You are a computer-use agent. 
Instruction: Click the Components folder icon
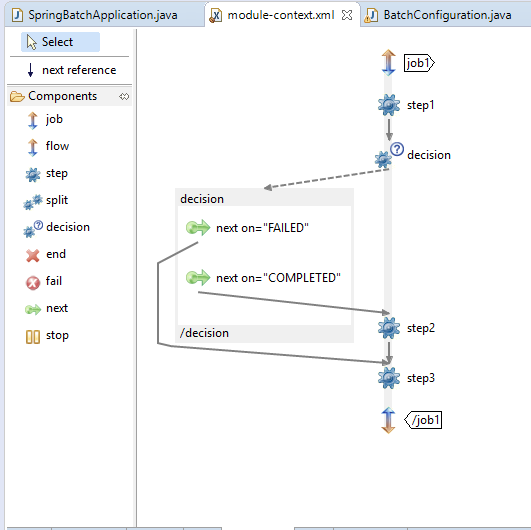[17, 97]
